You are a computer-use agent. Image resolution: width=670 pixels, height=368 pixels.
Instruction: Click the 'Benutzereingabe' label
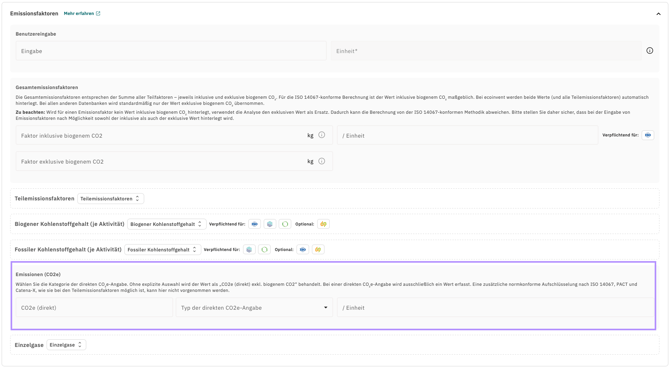[x=36, y=34]
